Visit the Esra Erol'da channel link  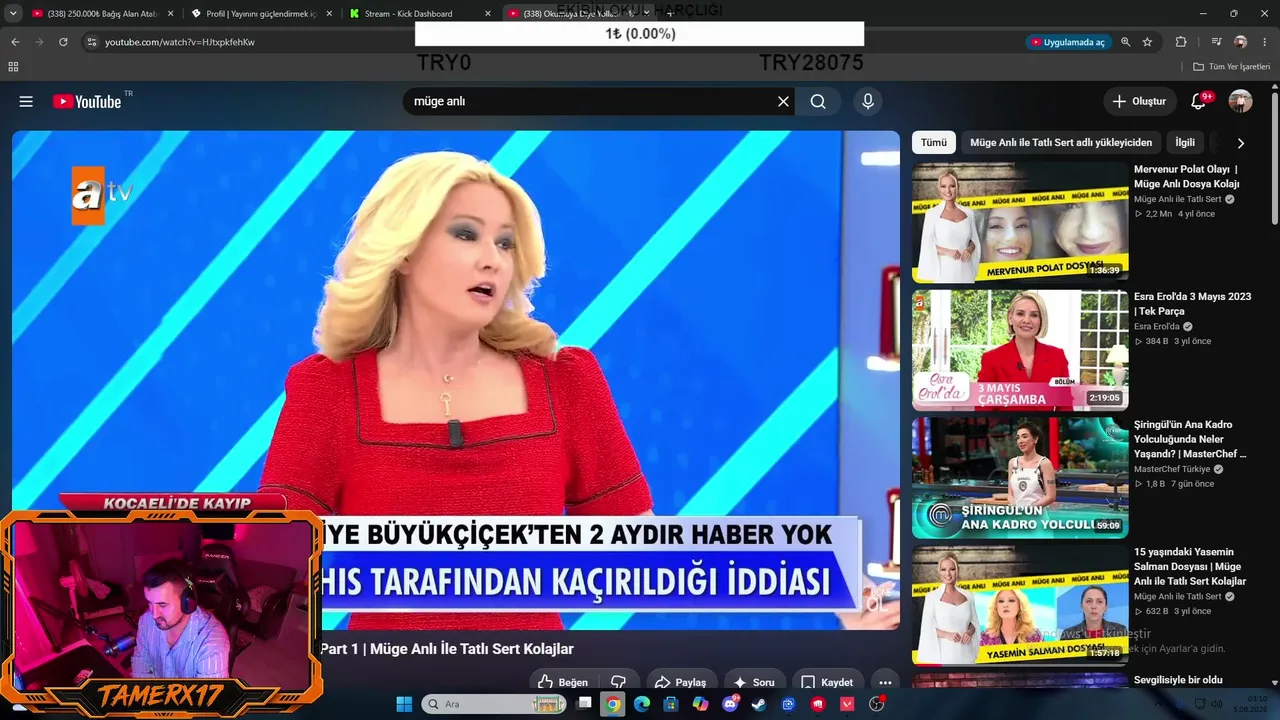click(1157, 326)
